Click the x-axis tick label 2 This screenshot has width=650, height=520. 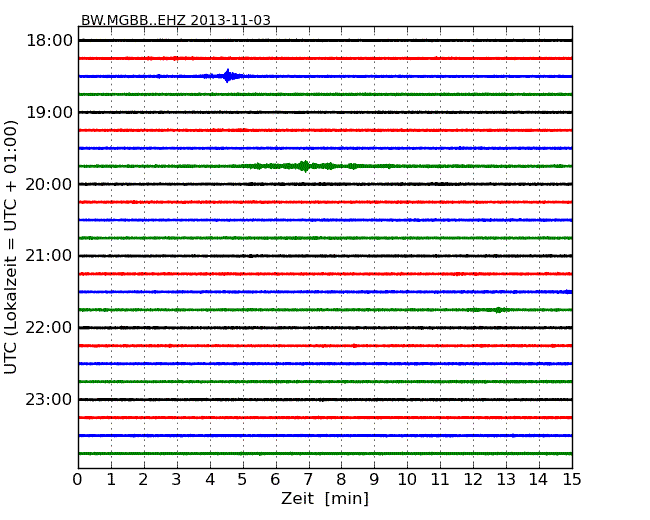143,480
